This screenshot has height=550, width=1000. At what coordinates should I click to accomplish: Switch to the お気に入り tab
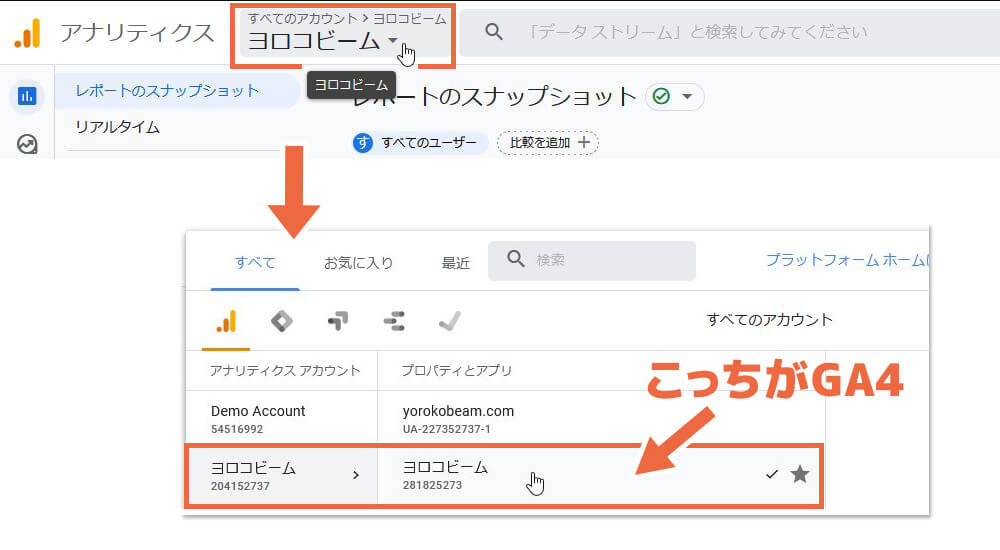(x=358, y=262)
